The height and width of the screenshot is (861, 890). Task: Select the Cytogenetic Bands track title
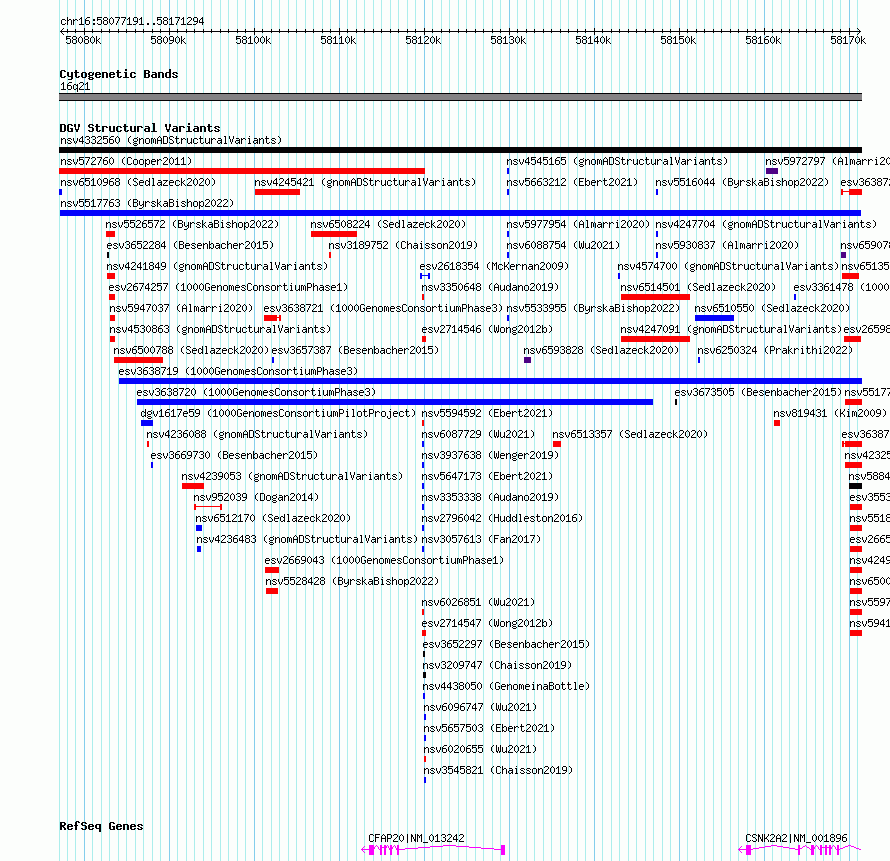coord(119,74)
